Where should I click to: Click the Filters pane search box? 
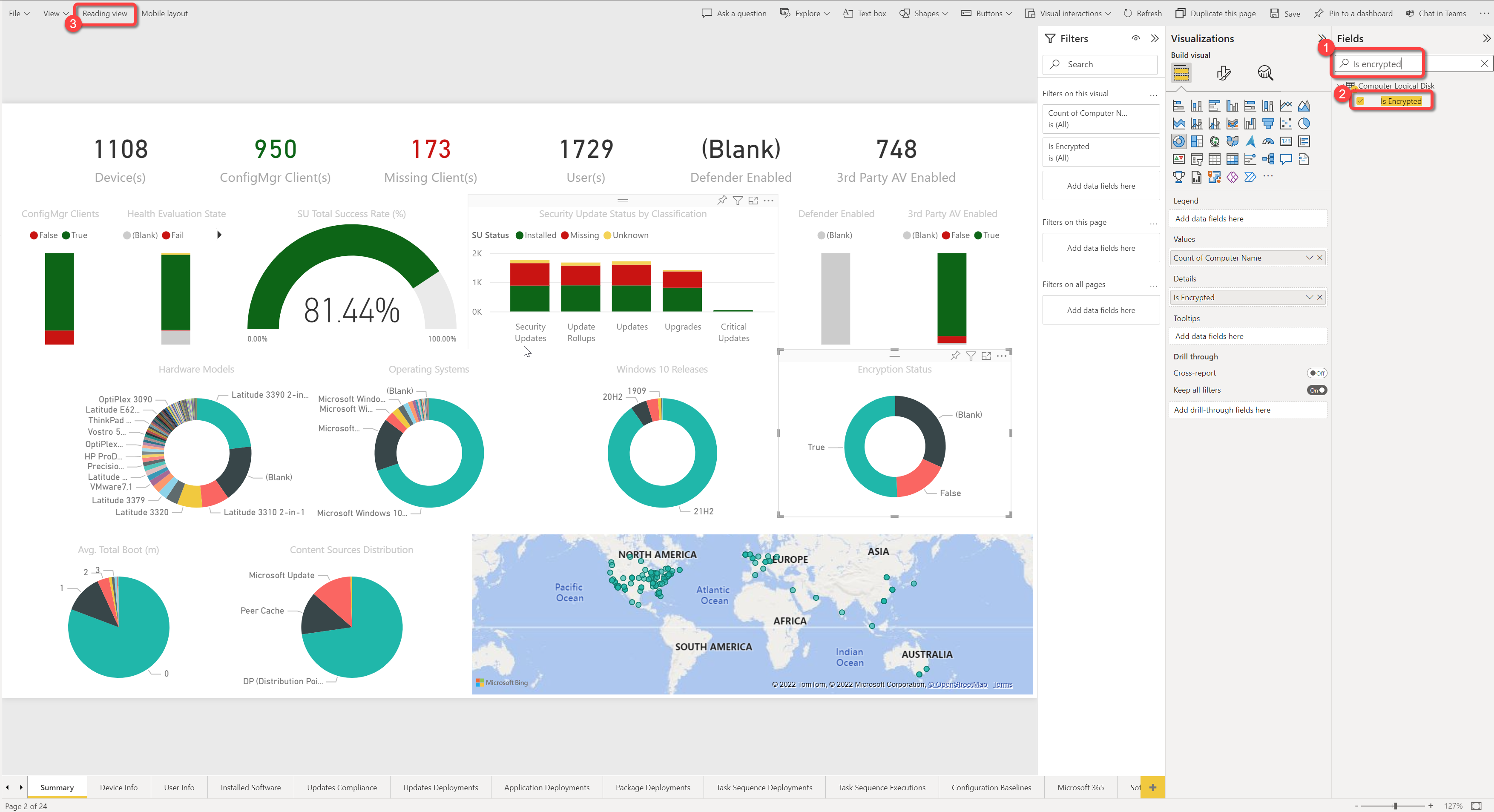(x=1100, y=64)
